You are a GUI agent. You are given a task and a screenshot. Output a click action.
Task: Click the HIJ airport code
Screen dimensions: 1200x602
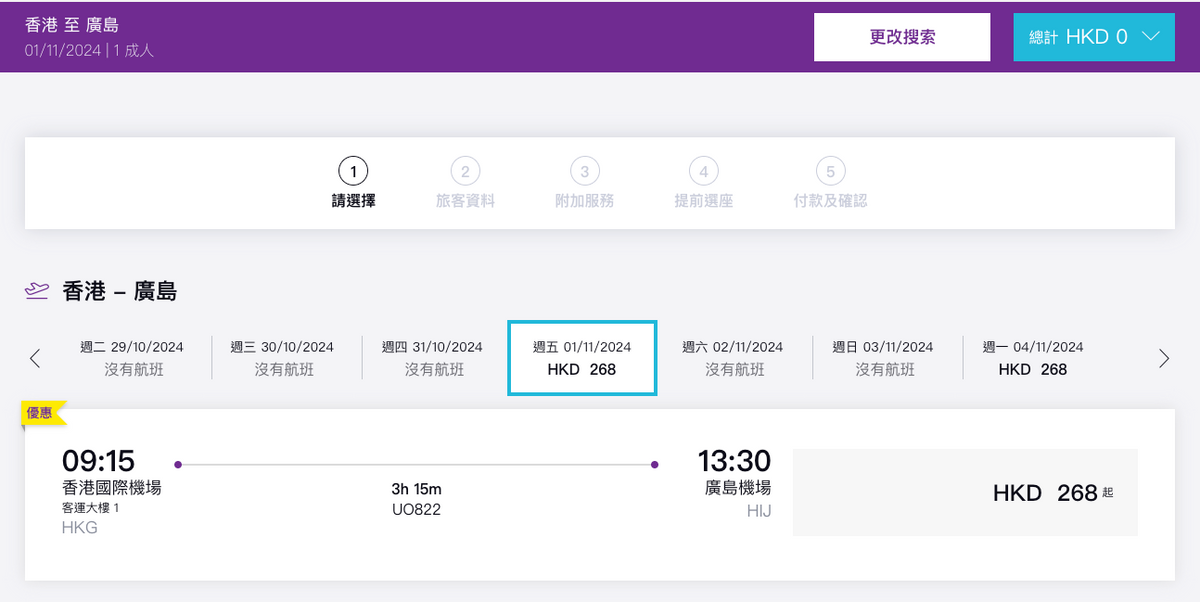(759, 511)
